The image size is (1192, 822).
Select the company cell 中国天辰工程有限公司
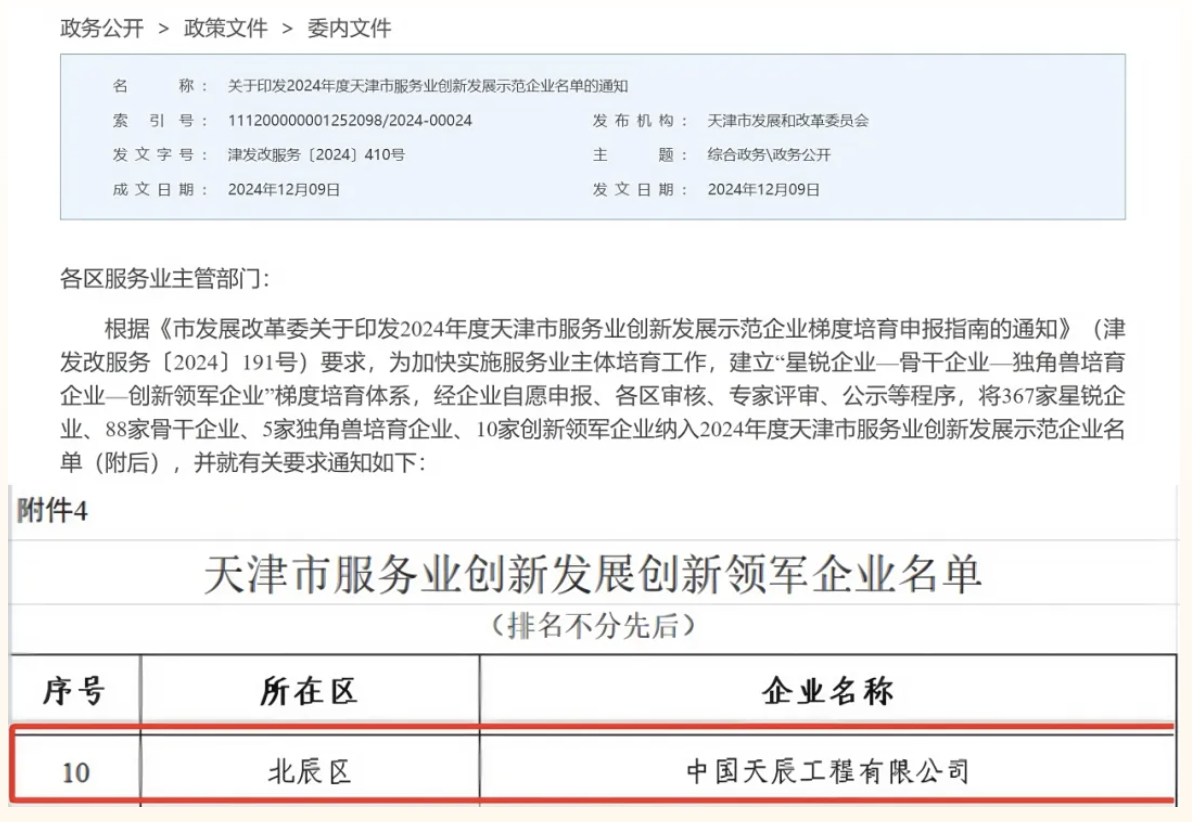(x=828, y=772)
